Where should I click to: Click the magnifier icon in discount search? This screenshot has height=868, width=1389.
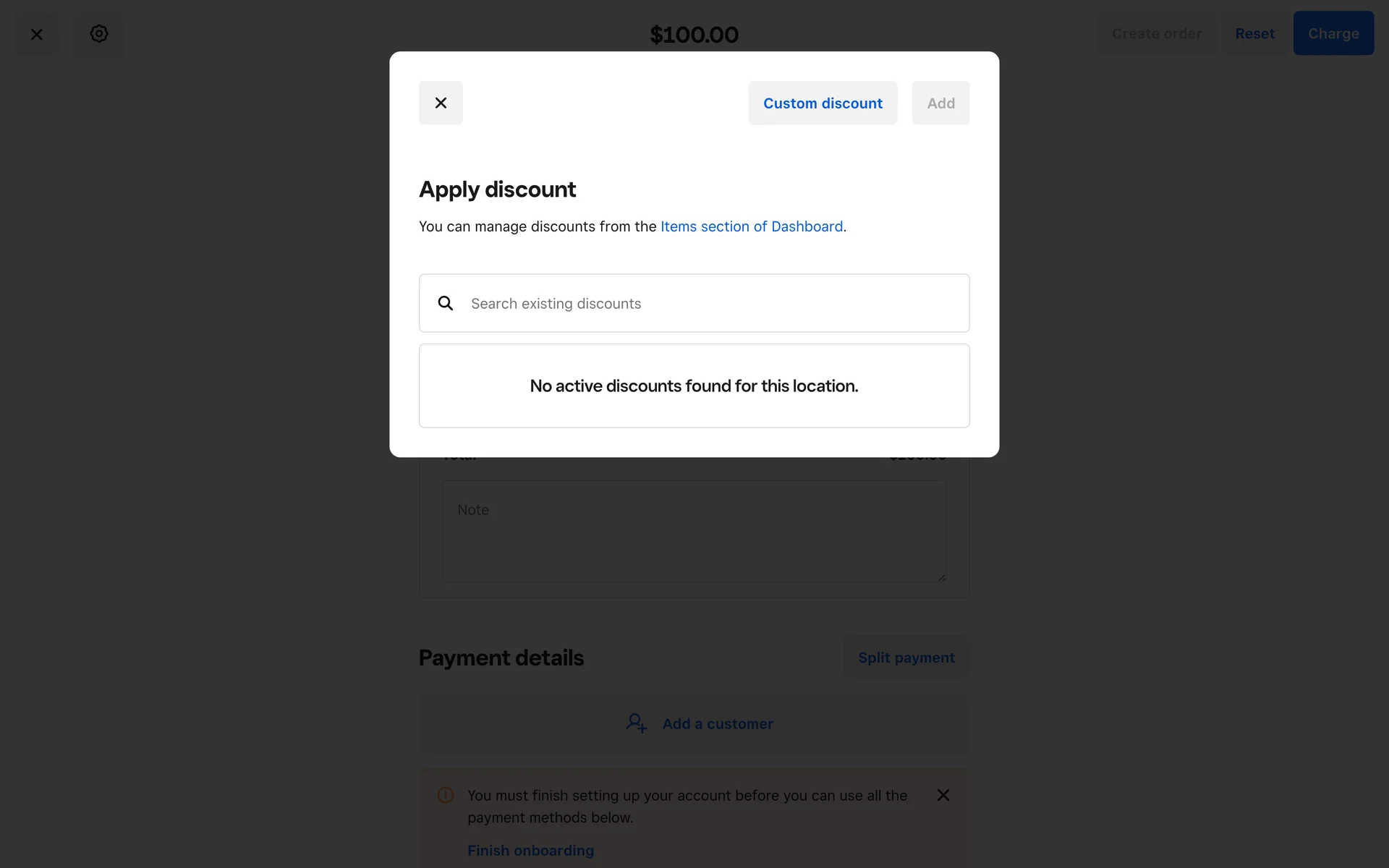[446, 303]
